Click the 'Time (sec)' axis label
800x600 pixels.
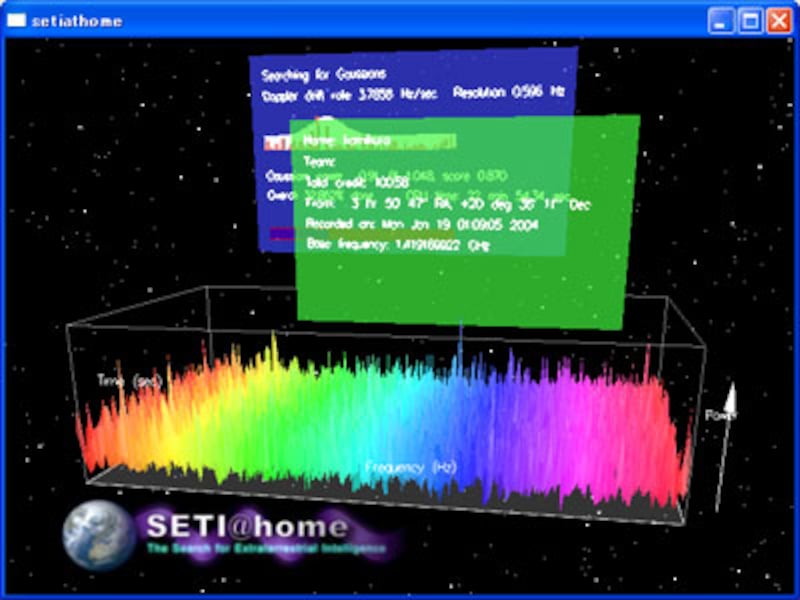point(130,381)
